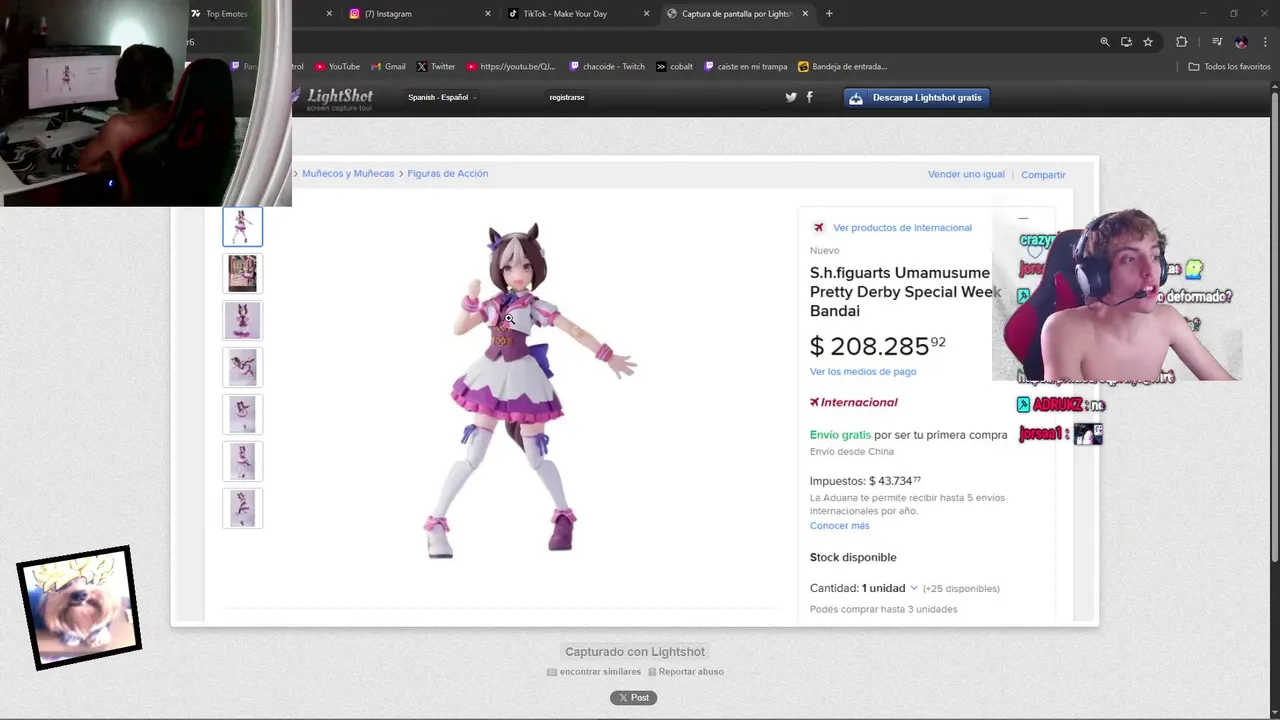Select the sixth product thumbnail
Image resolution: width=1280 pixels, height=720 pixels.
point(242,461)
